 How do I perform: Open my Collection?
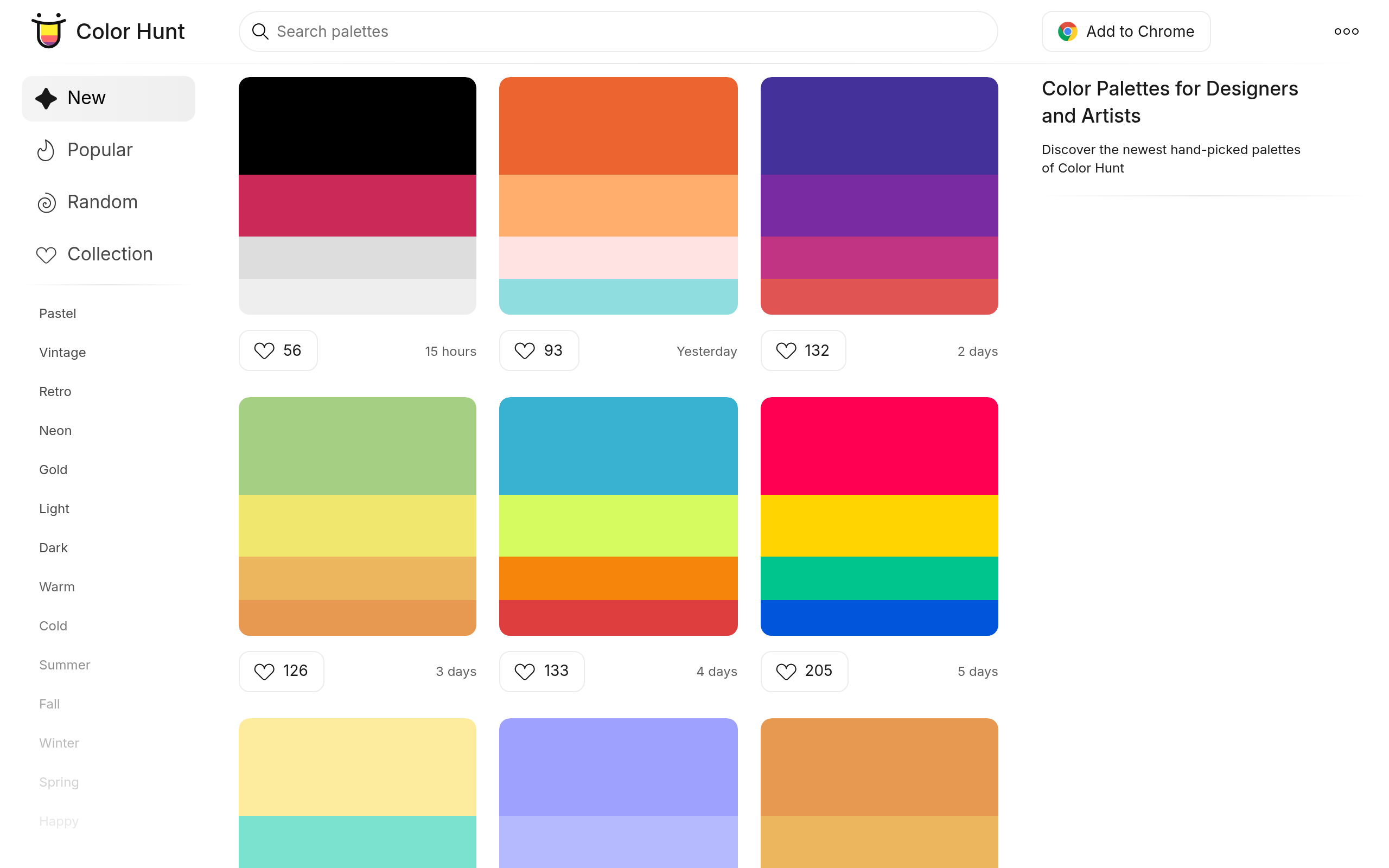[109, 254]
